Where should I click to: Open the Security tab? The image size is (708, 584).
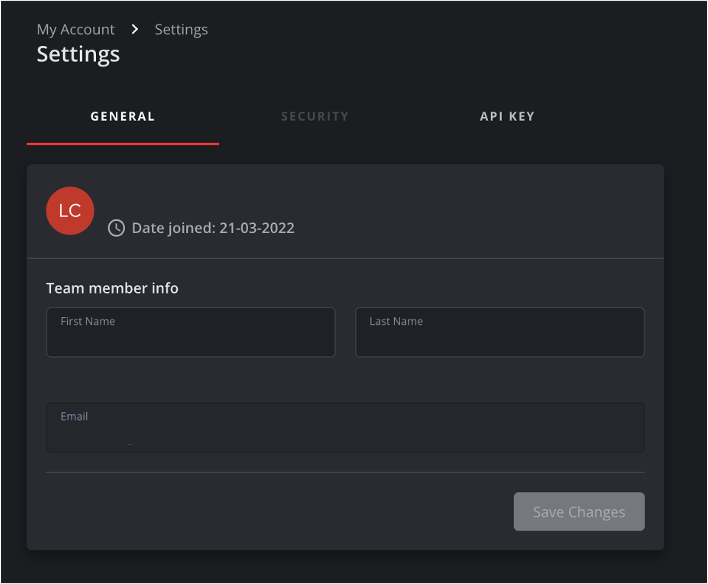[315, 116]
